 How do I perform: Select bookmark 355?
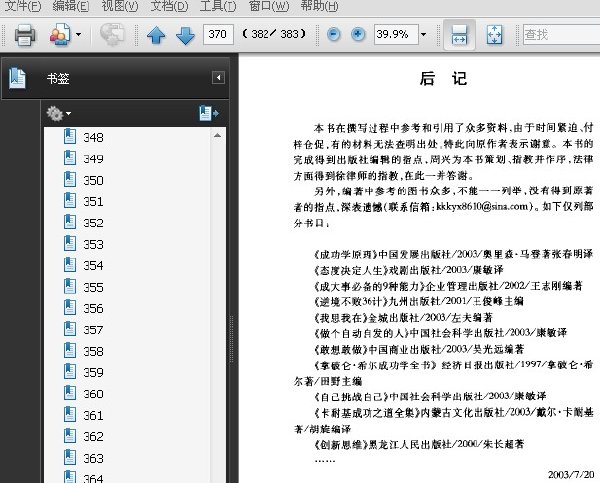(93, 287)
